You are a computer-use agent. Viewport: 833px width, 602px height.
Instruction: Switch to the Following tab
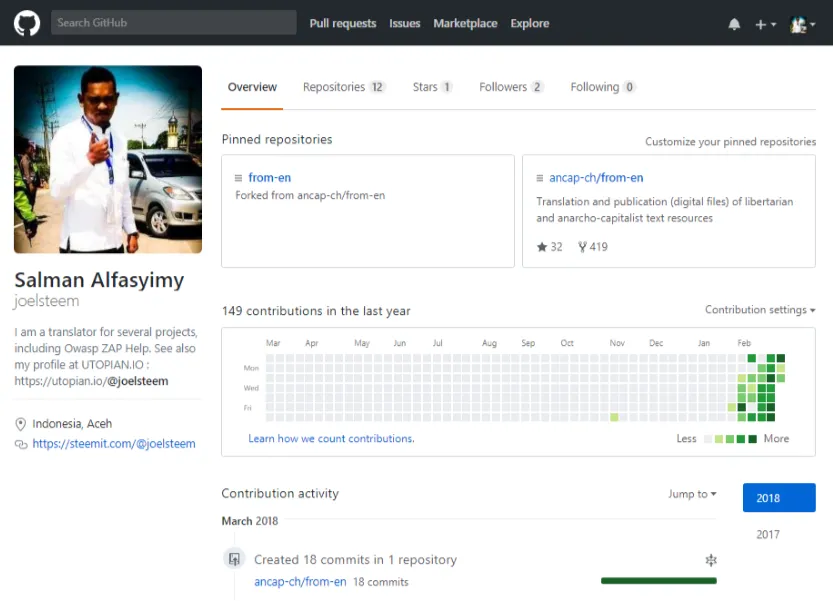(602, 87)
